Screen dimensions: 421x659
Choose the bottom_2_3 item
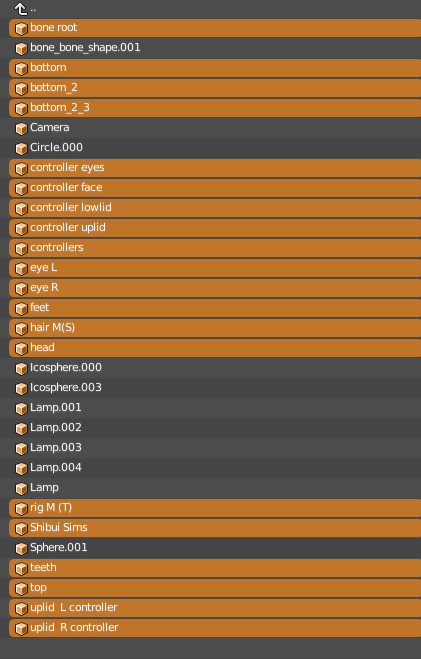coord(215,108)
